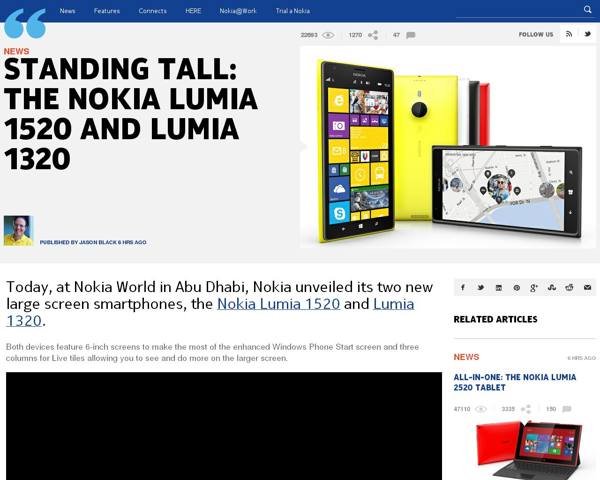600x480 pixels.
Task: Click the Lumia 2520 tablet thumbnail image
Action: 529,450
